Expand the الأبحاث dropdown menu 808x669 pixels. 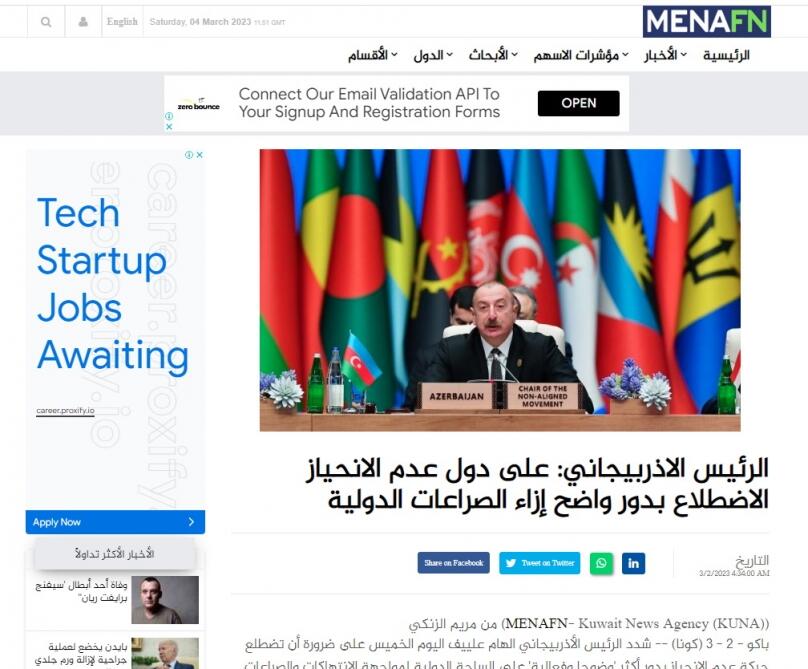pyautogui.click(x=493, y=55)
